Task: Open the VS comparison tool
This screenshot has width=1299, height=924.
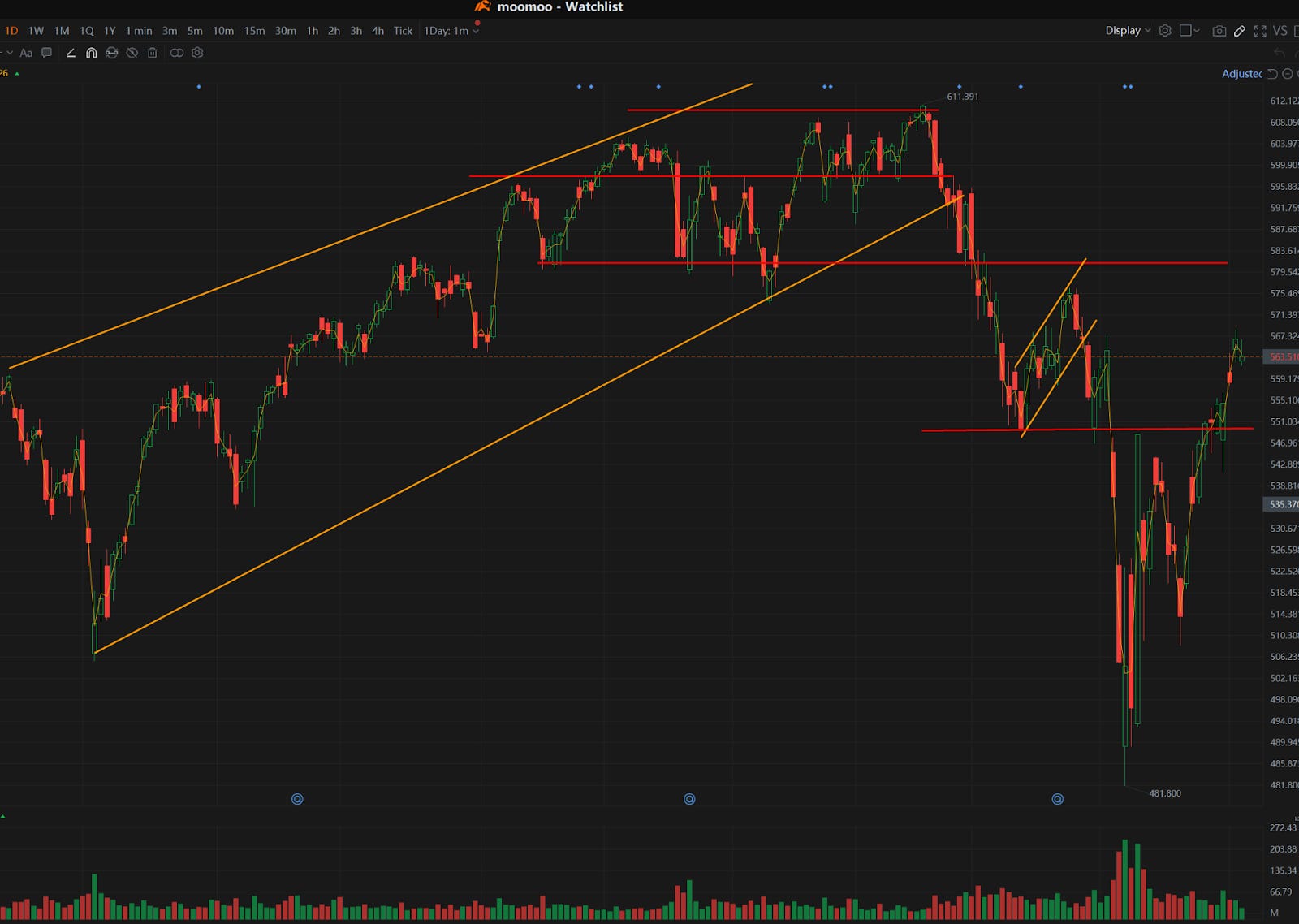Action: [x=1280, y=31]
